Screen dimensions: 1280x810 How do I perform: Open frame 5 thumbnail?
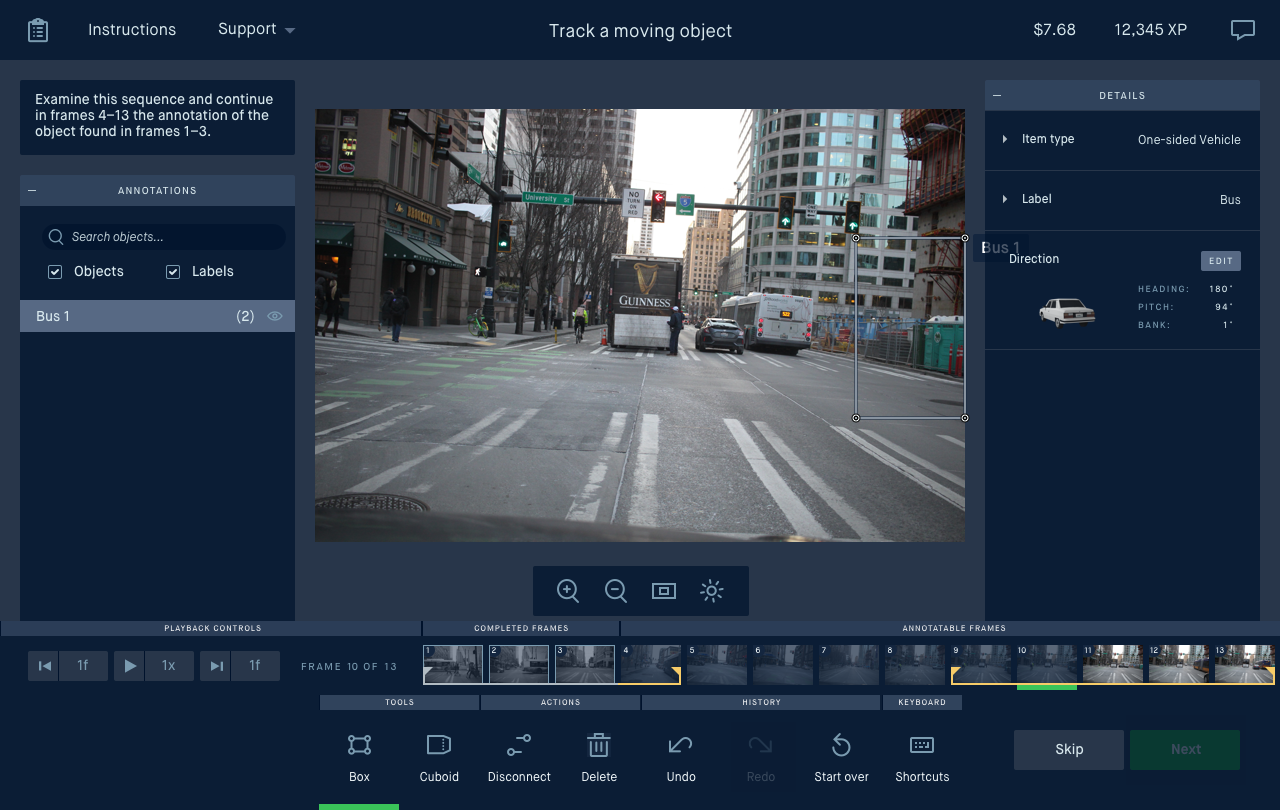(717, 664)
